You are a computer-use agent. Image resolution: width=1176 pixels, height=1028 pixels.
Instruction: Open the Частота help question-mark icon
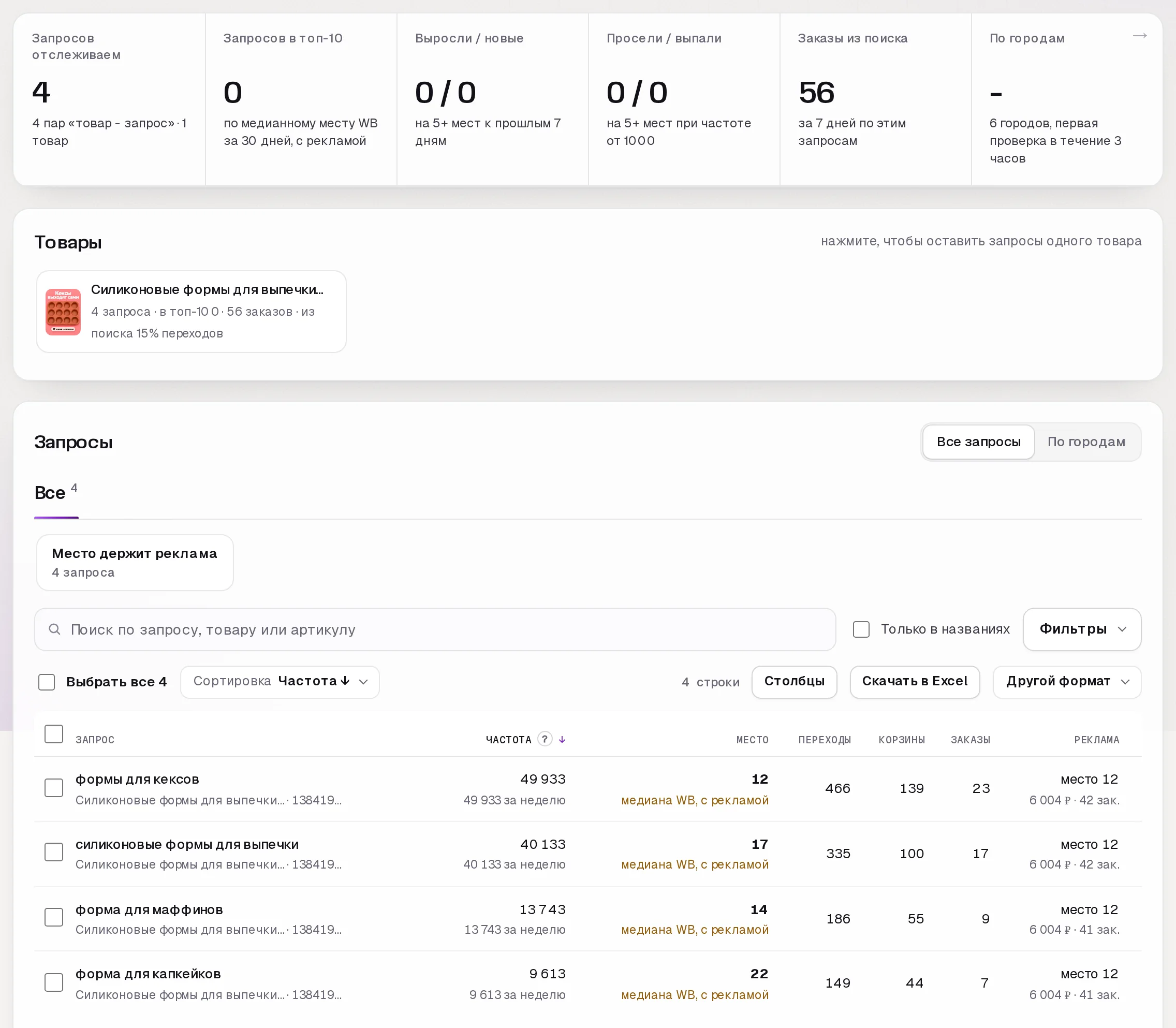click(545, 739)
